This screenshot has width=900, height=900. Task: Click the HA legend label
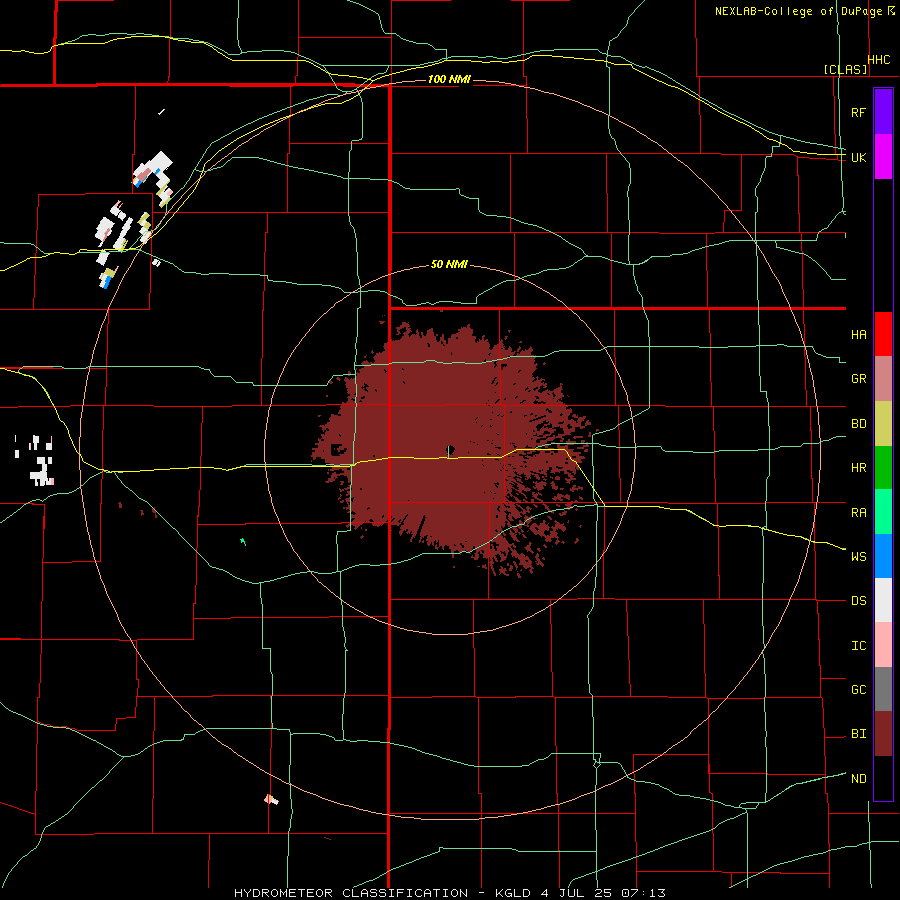point(858,334)
